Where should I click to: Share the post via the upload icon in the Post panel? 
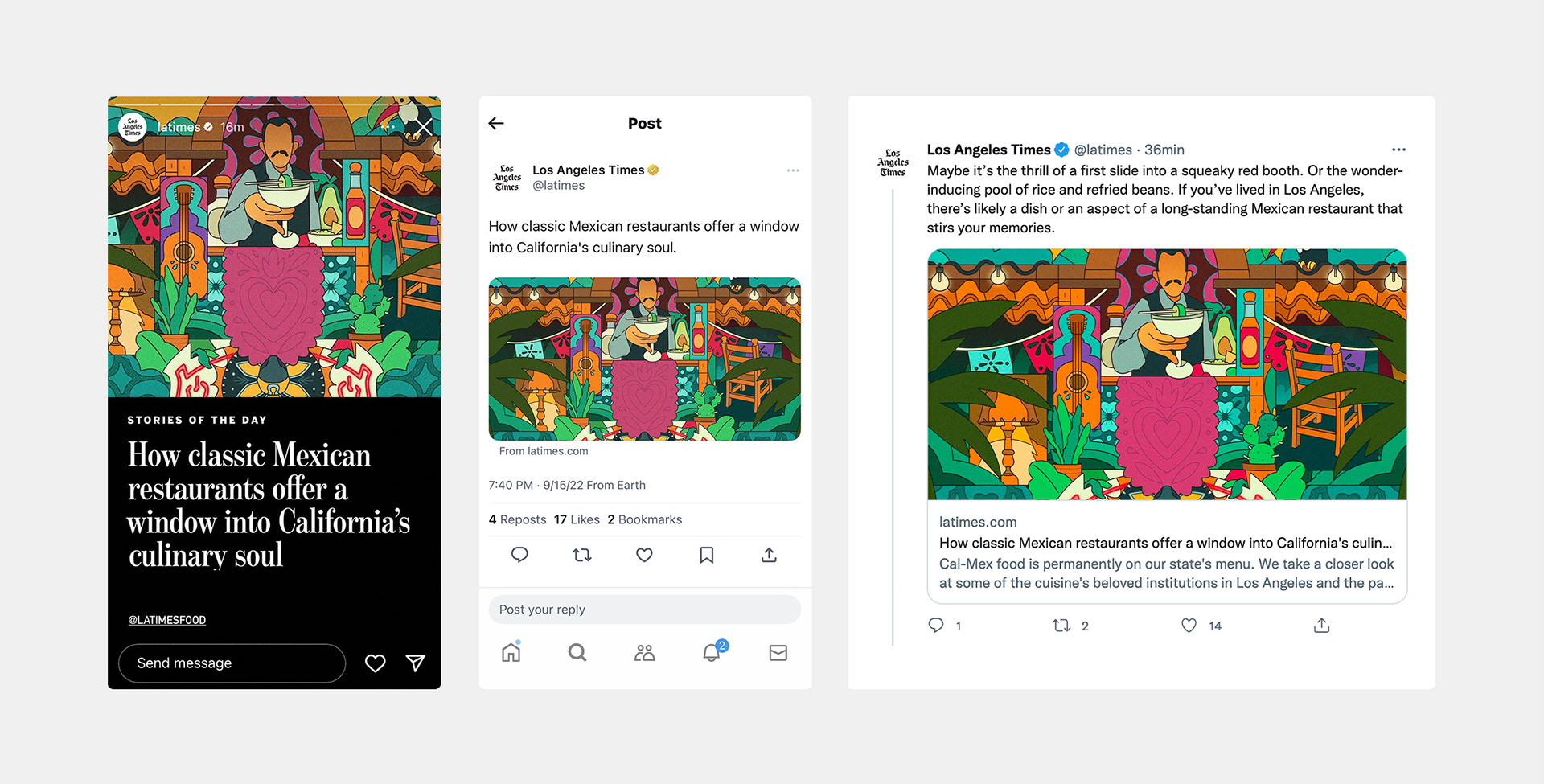(769, 555)
